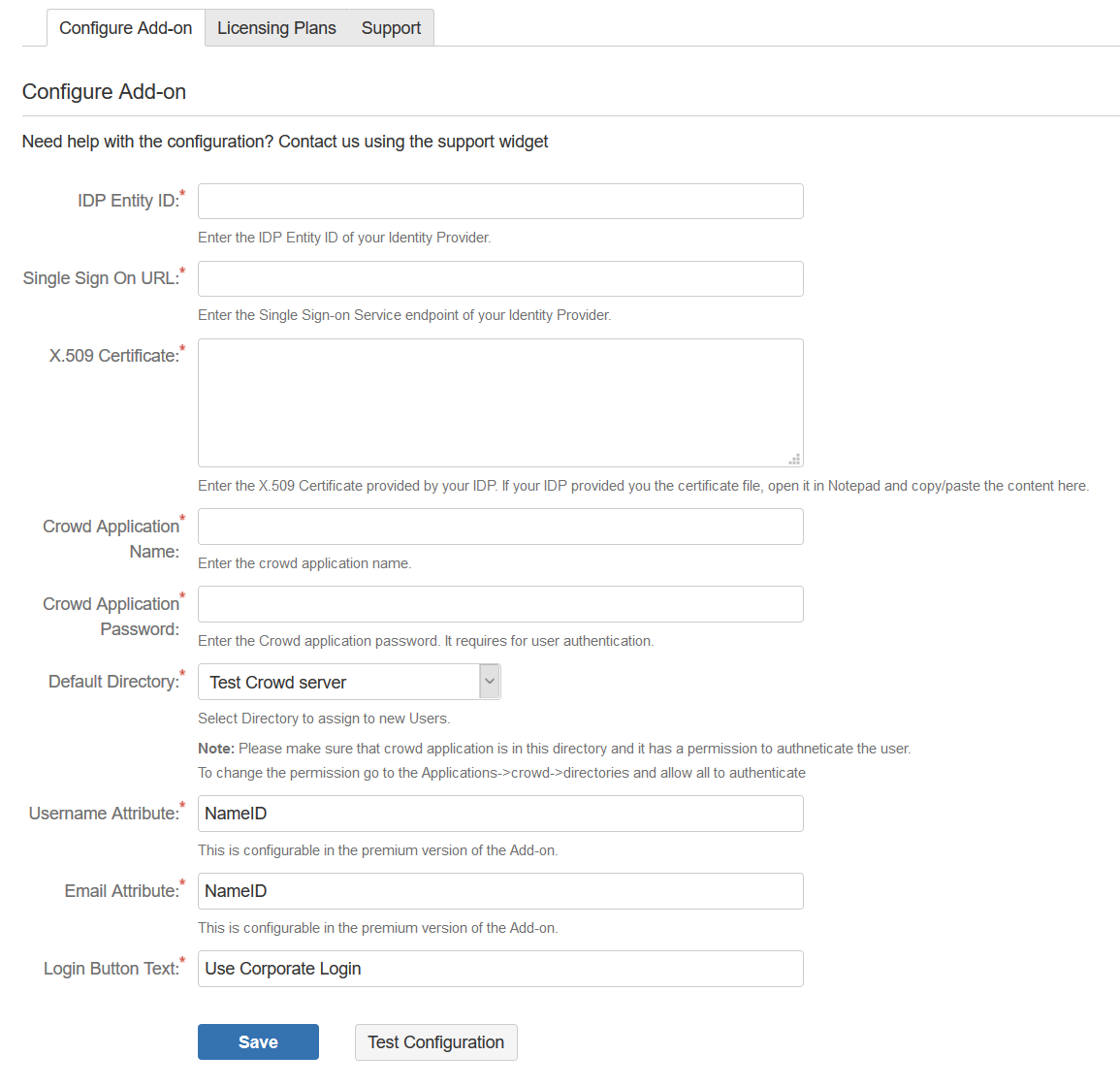Click the blue Save button
The width and height of the screenshot is (1120, 1087).
(259, 1042)
